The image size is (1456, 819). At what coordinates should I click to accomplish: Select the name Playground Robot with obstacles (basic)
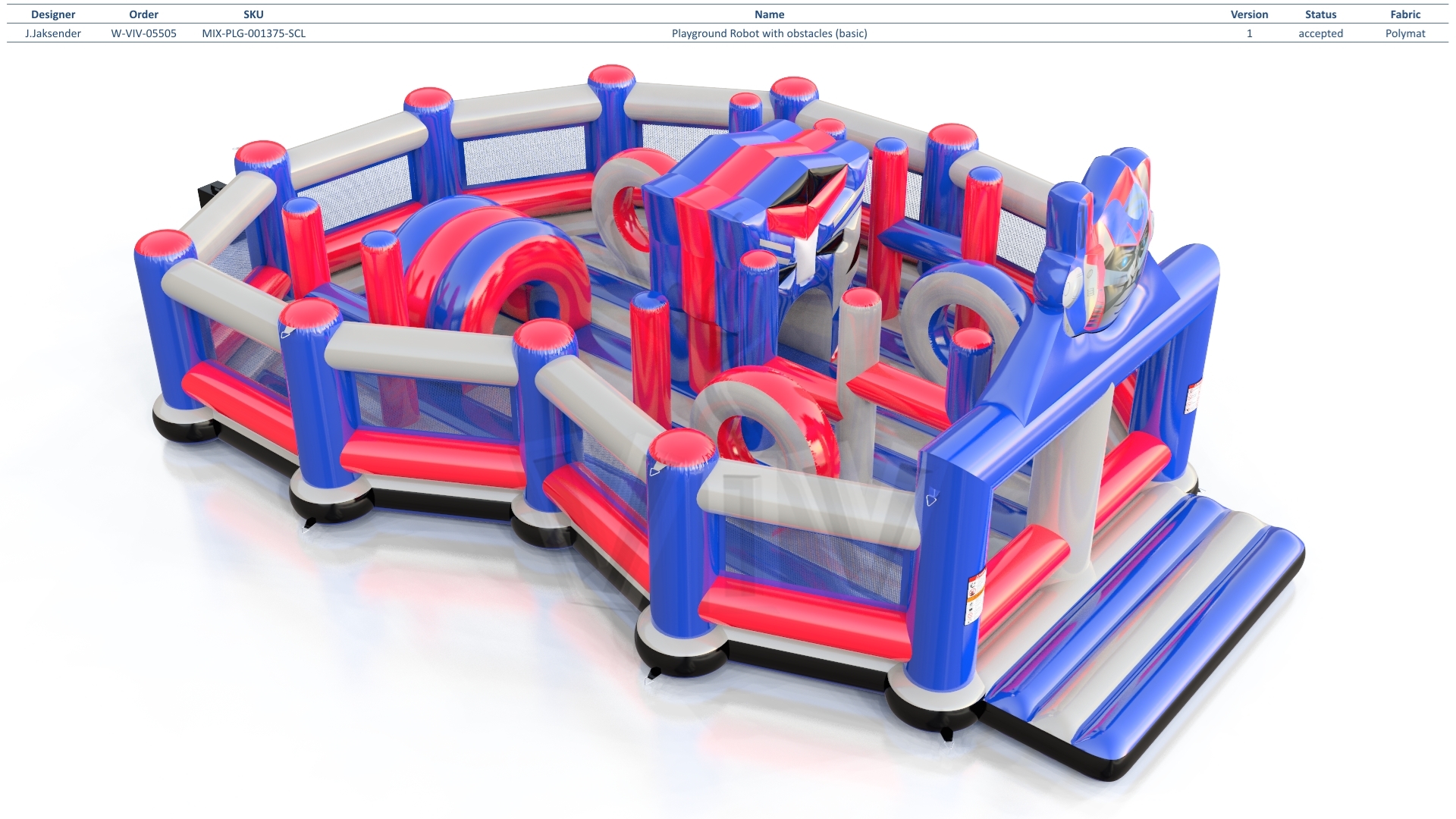point(769,33)
